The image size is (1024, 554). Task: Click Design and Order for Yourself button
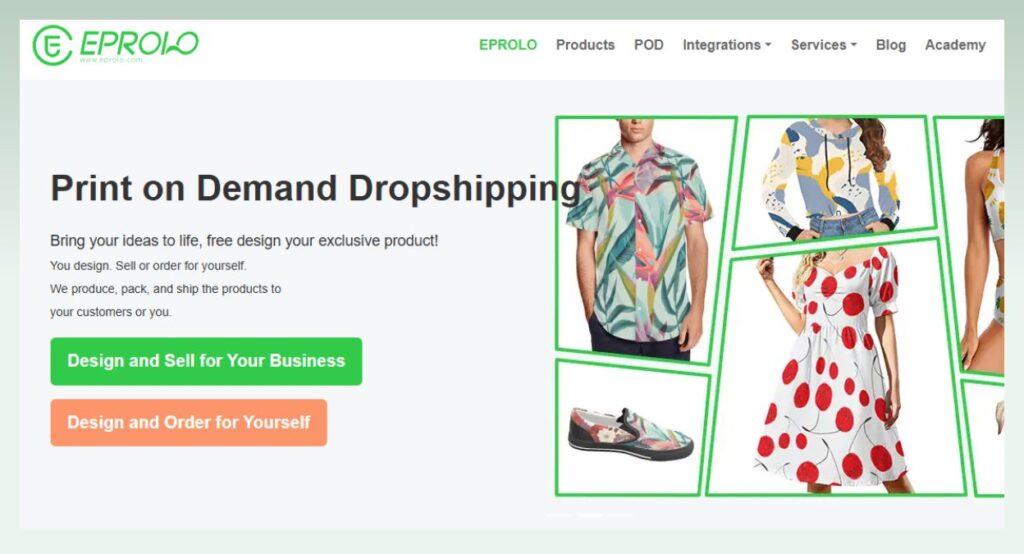(x=189, y=423)
